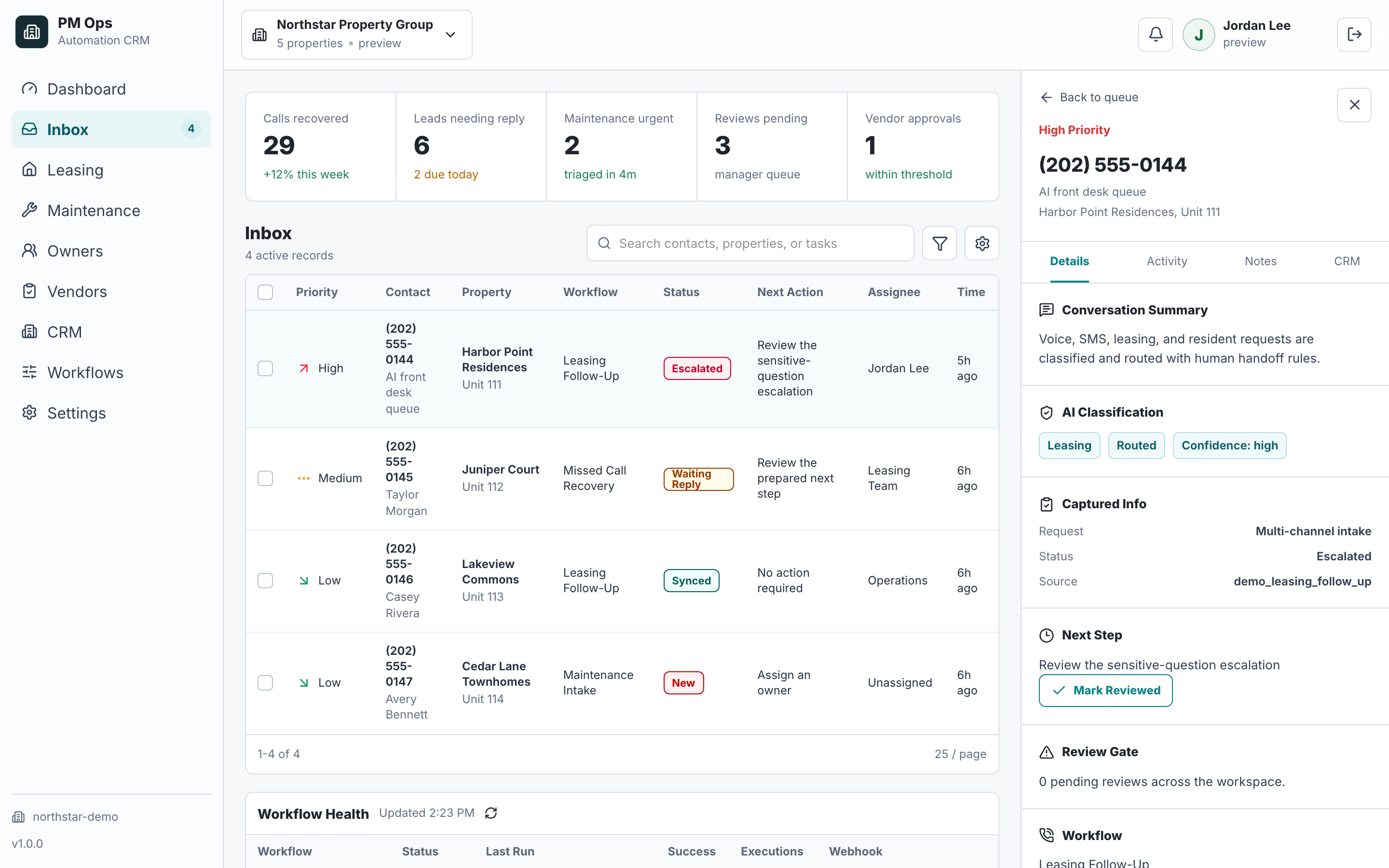The height and width of the screenshot is (868, 1389).
Task: Click the Escalated status badge
Action: (697, 368)
